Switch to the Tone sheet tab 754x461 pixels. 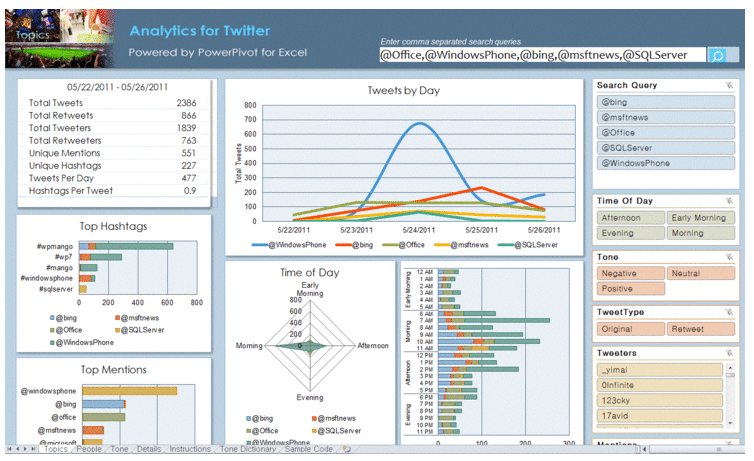[x=119, y=449]
